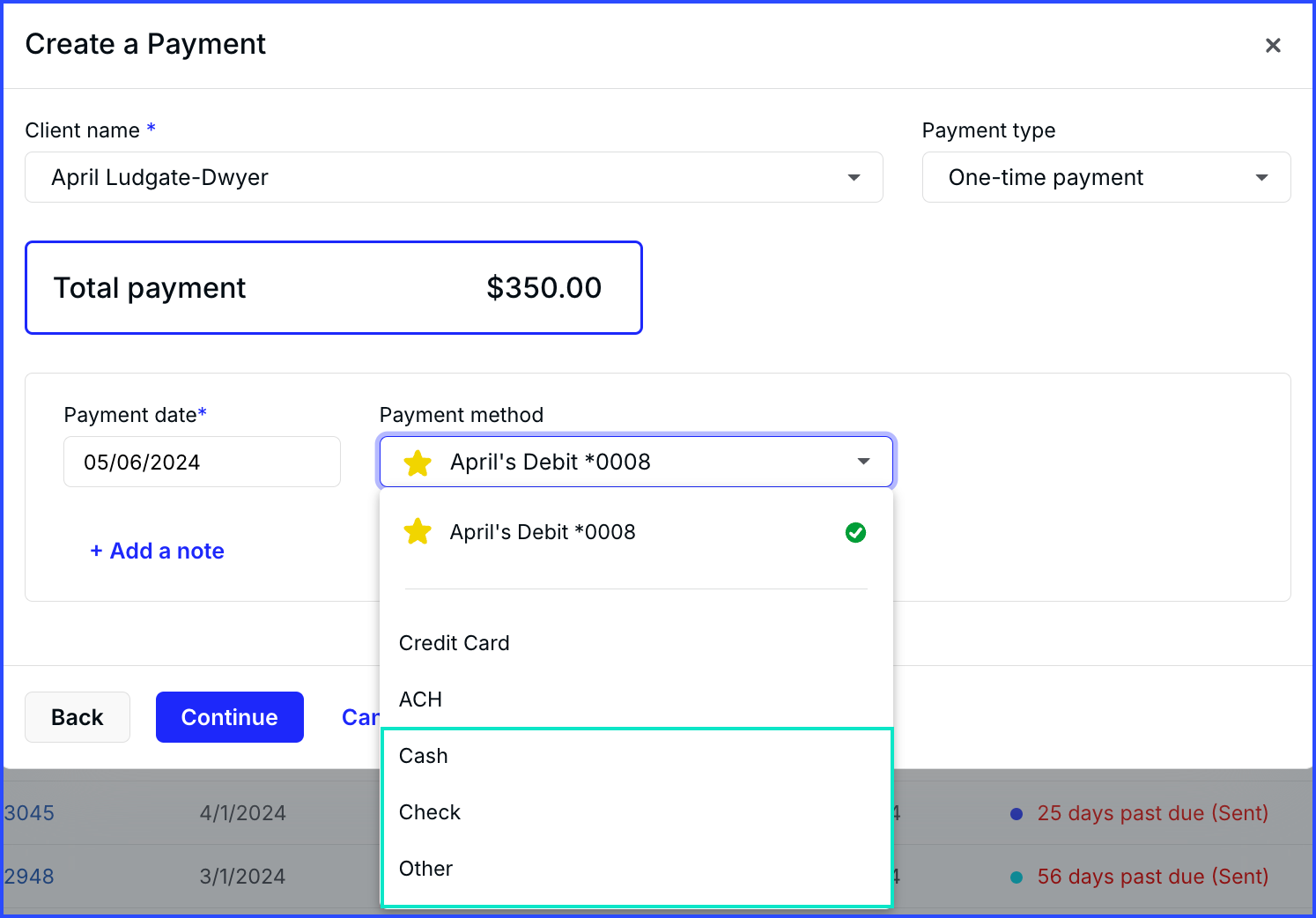This screenshot has height=918, width=1316.
Task: Click the Back button
Action: pos(78,717)
